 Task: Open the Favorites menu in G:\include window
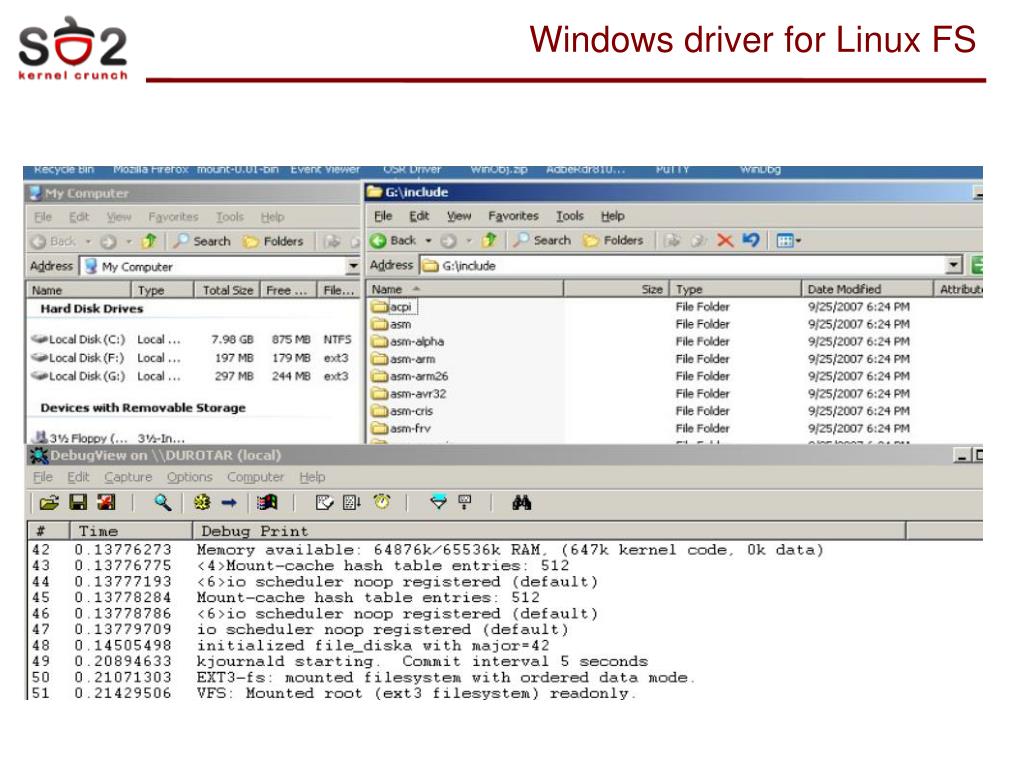click(x=513, y=216)
